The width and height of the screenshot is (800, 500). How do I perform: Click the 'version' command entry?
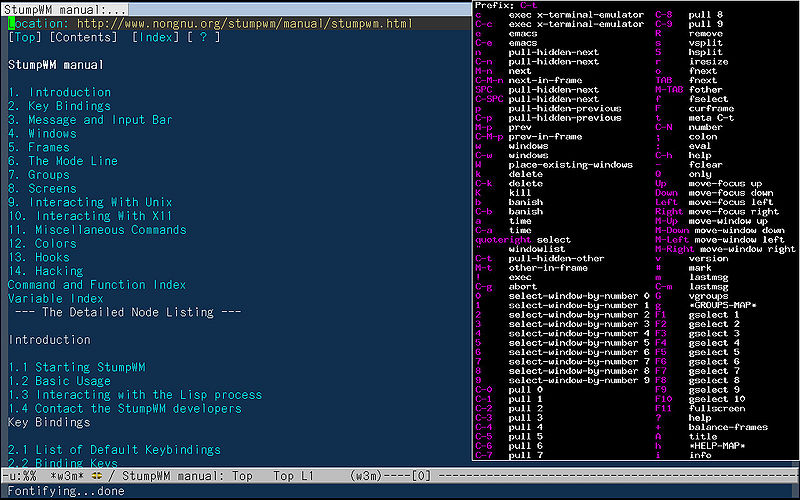709,259
